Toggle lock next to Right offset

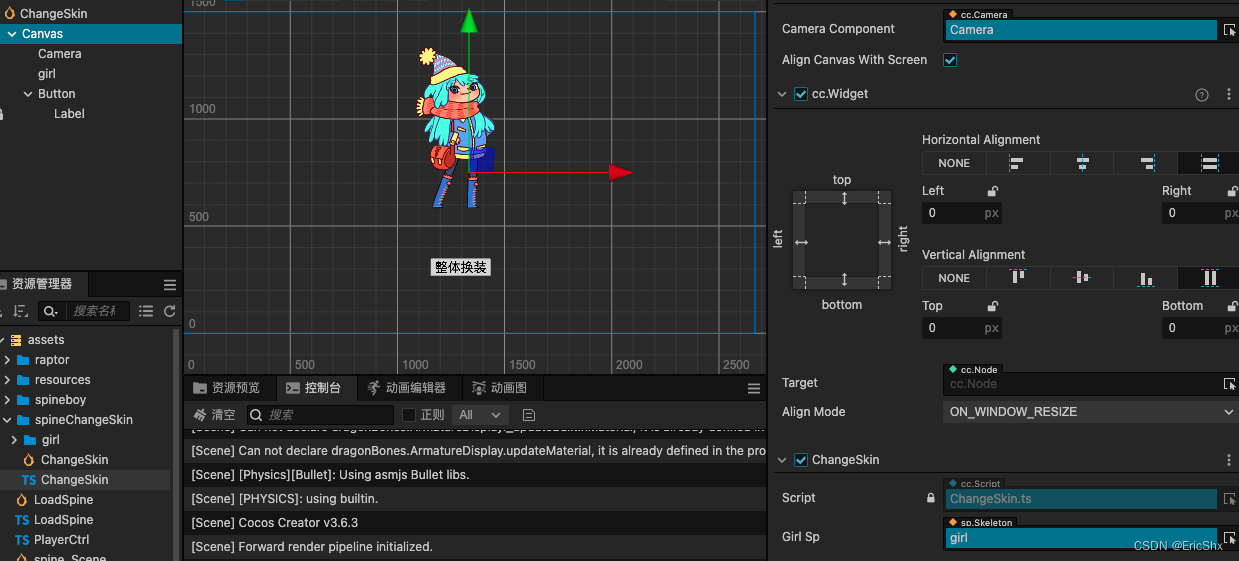(x=1232, y=191)
